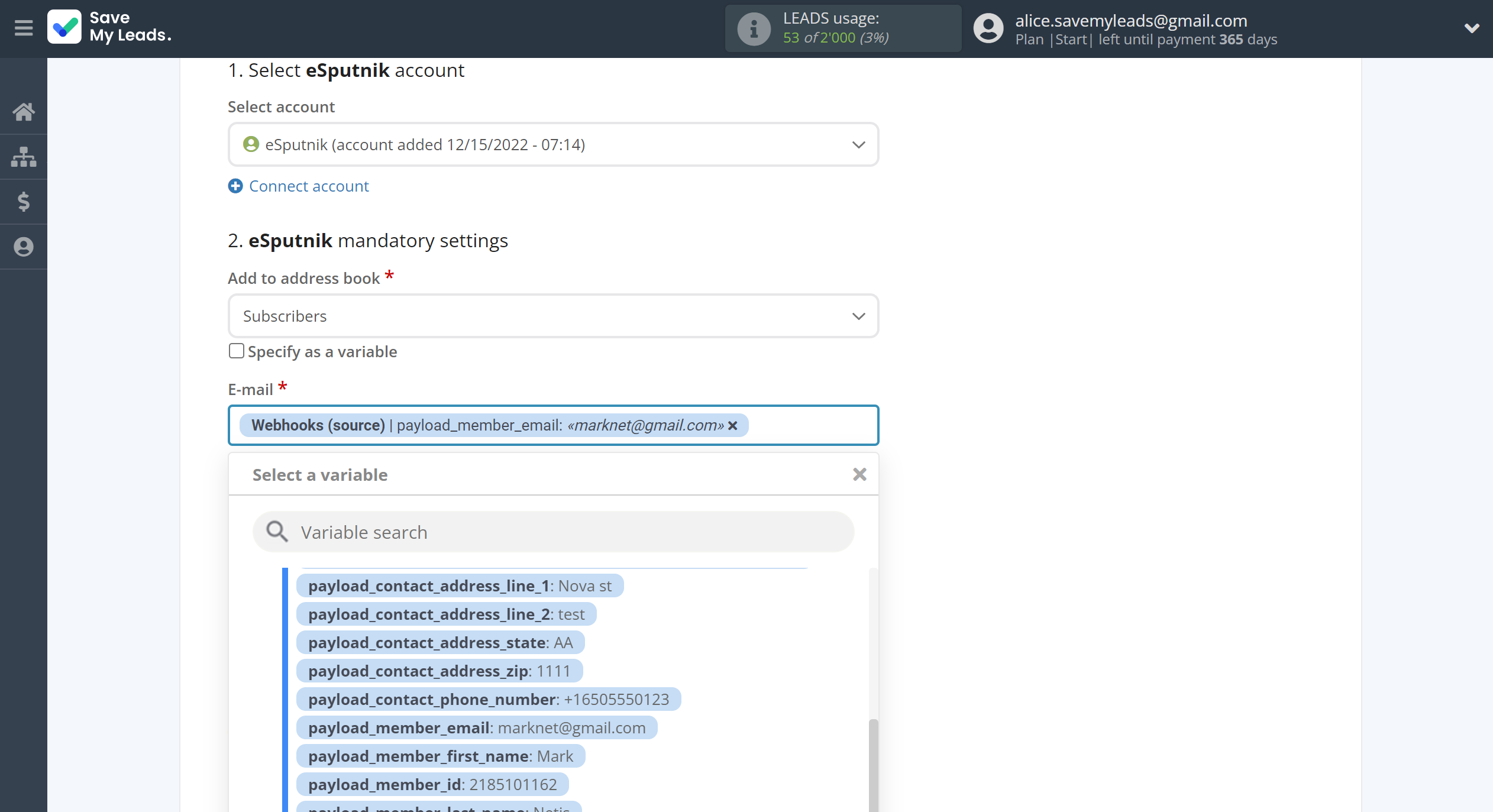This screenshot has height=812, width=1493.
Task: Click the Connect account link
Action: 309,186
